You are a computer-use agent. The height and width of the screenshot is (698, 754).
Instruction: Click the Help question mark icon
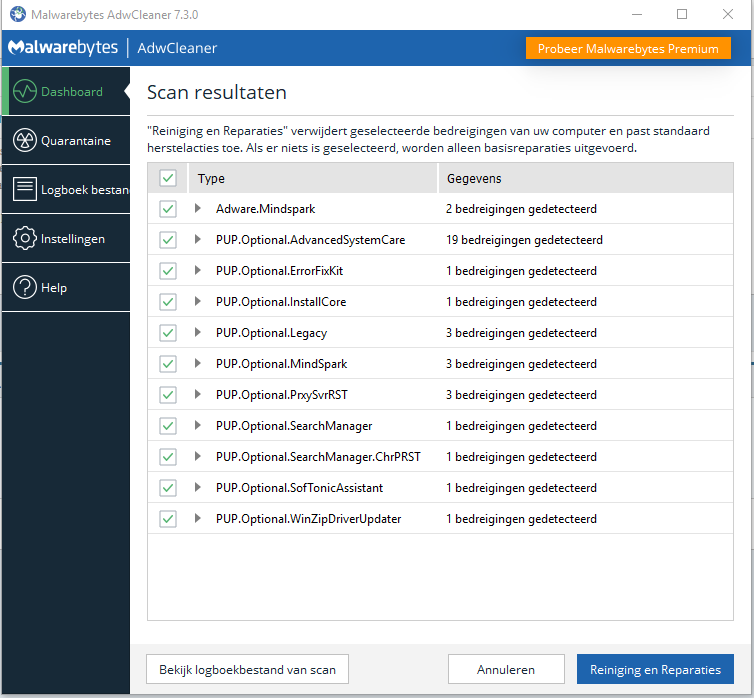point(25,288)
